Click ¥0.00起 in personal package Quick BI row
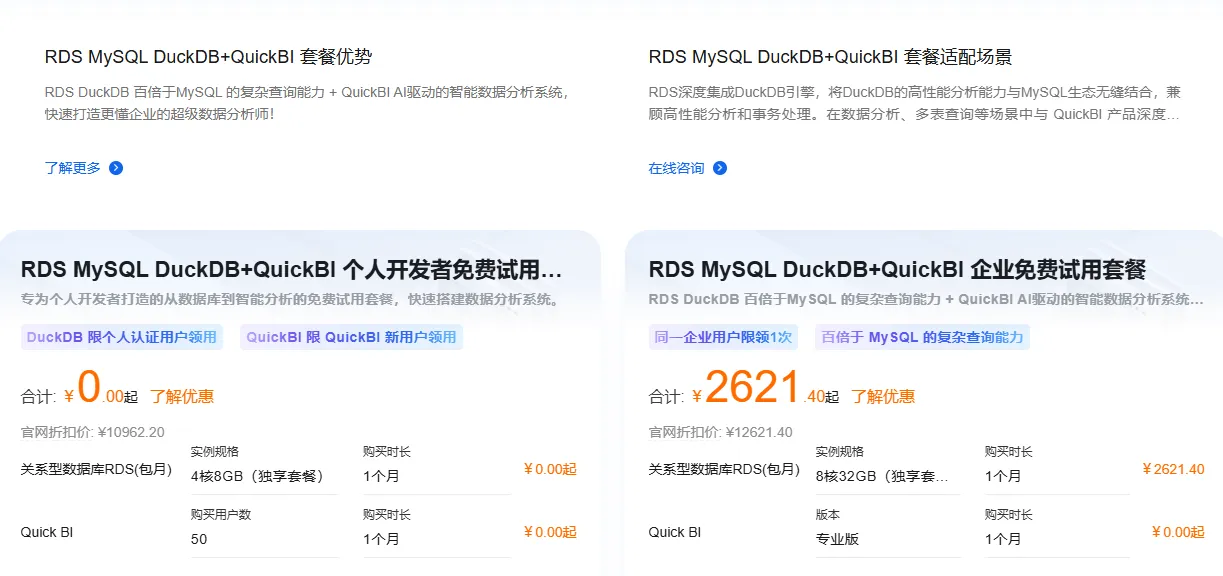This screenshot has height=576, width=1223. point(550,532)
